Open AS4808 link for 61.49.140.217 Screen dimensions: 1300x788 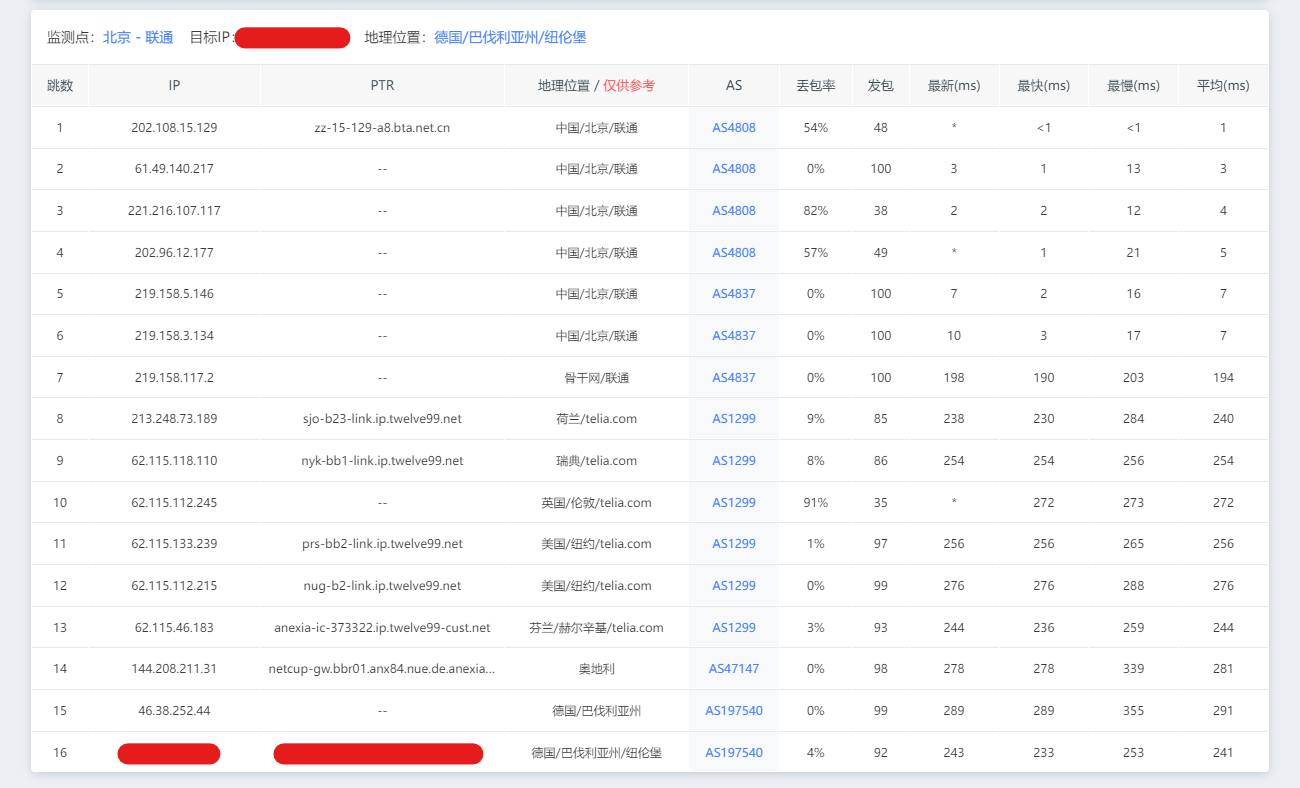(x=734, y=169)
